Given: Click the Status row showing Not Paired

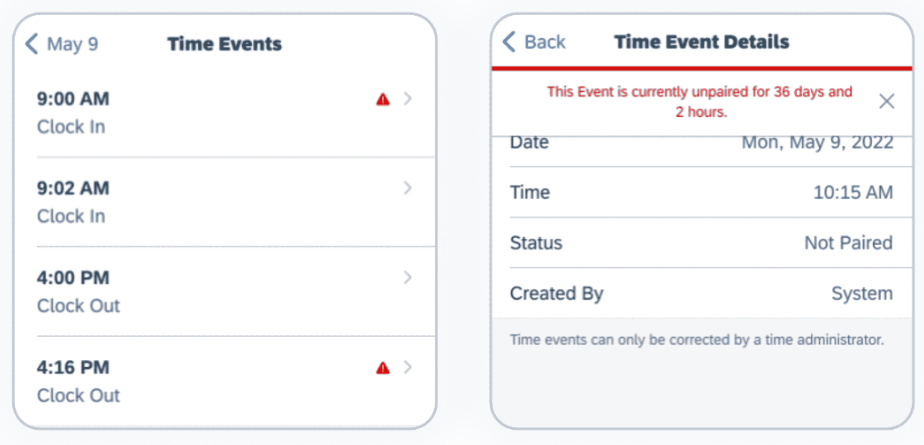Looking at the screenshot, I should tap(700, 243).
